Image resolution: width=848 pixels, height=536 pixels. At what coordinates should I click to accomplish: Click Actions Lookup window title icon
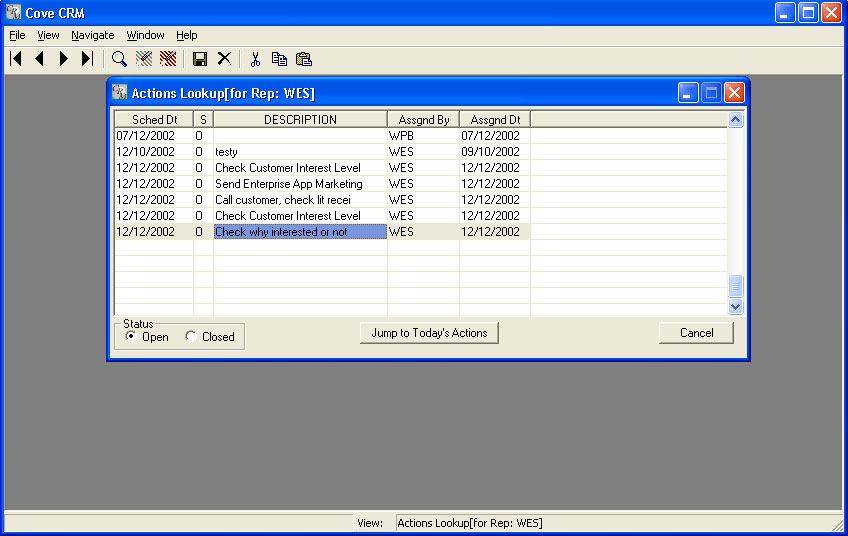pyautogui.click(x=120, y=92)
